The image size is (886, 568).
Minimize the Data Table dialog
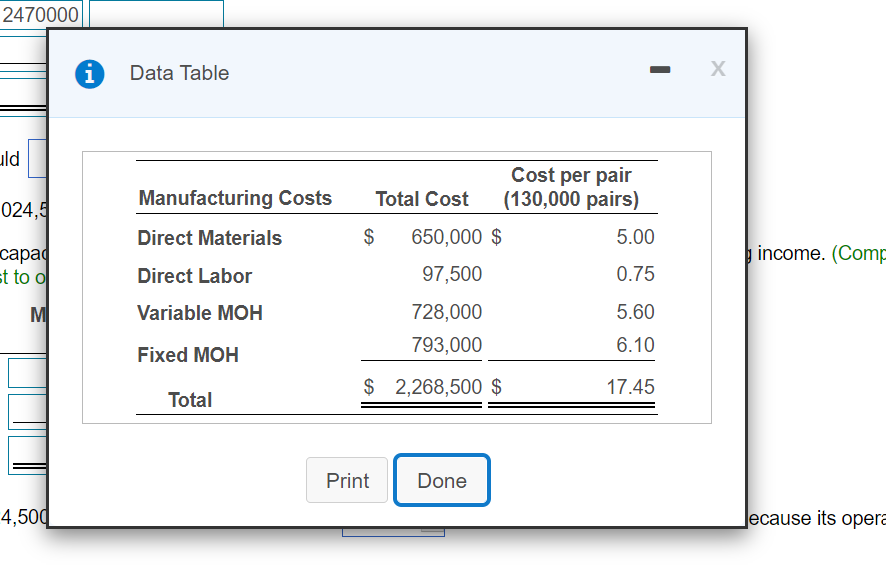pos(660,70)
